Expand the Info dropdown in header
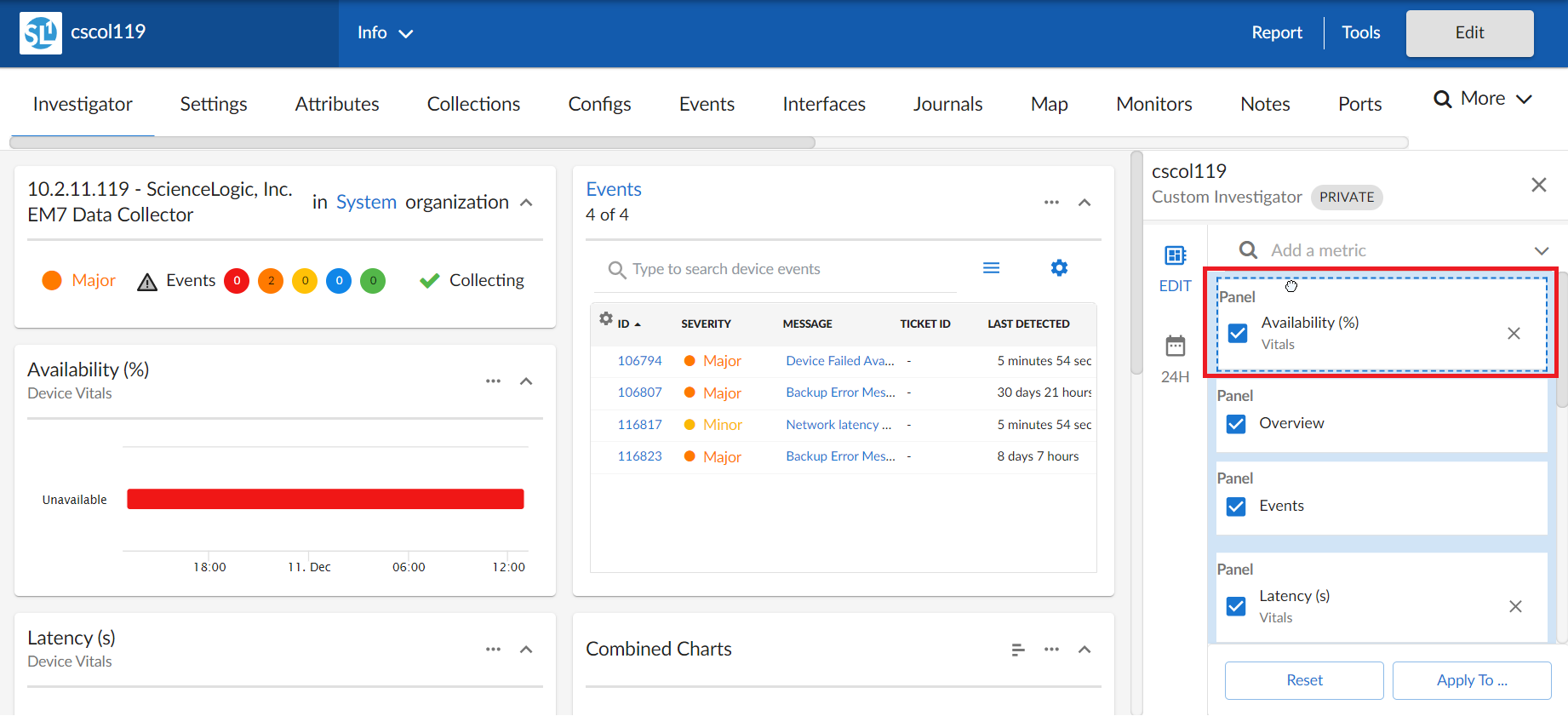The width and height of the screenshot is (1568, 716). click(385, 33)
